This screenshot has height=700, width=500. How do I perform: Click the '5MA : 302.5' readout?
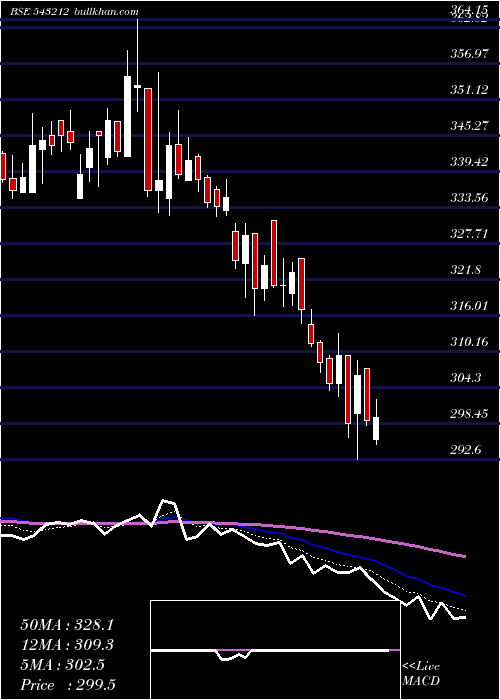(62, 665)
